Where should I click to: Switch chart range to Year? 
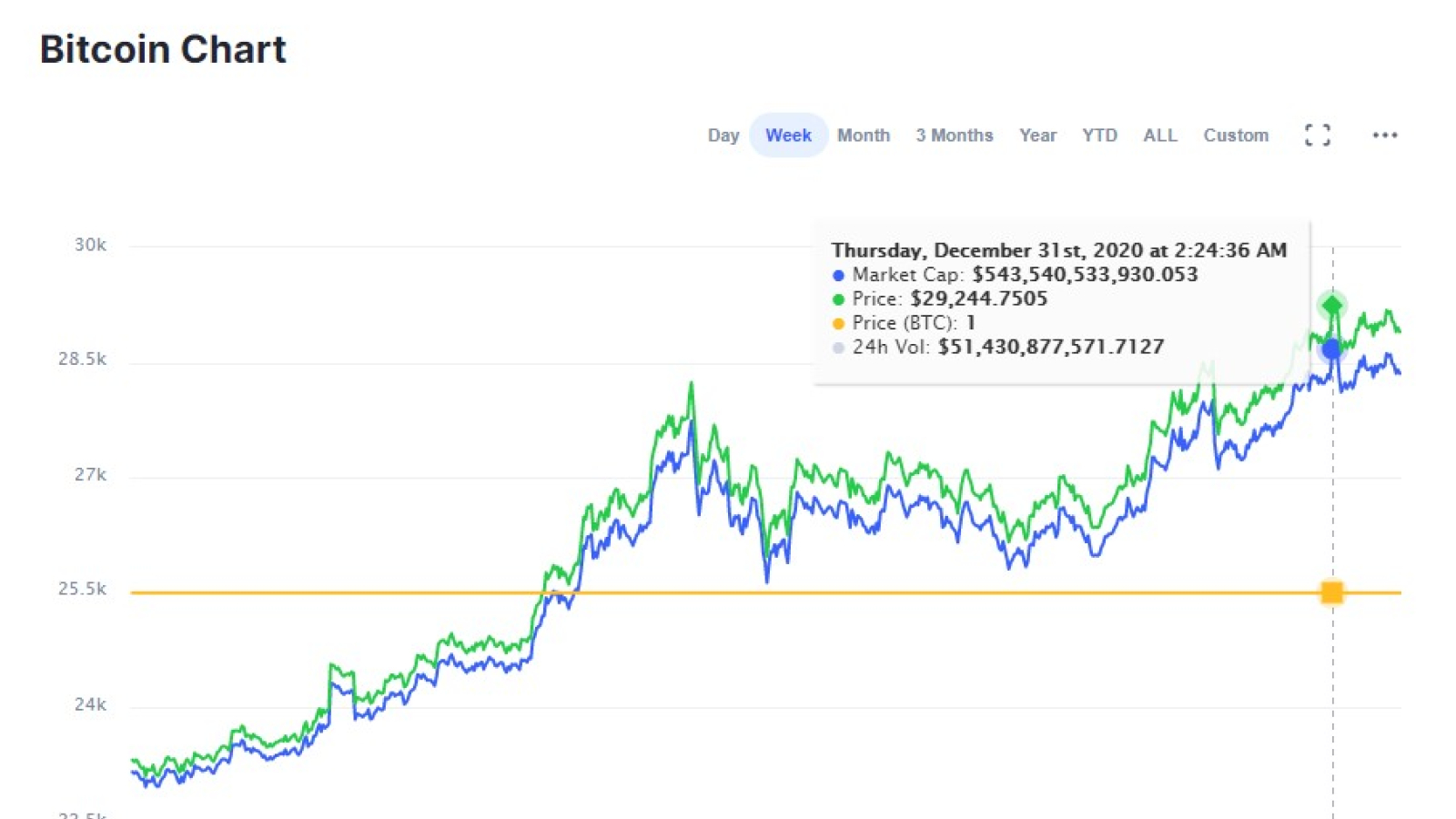pyautogui.click(x=1038, y=136)
